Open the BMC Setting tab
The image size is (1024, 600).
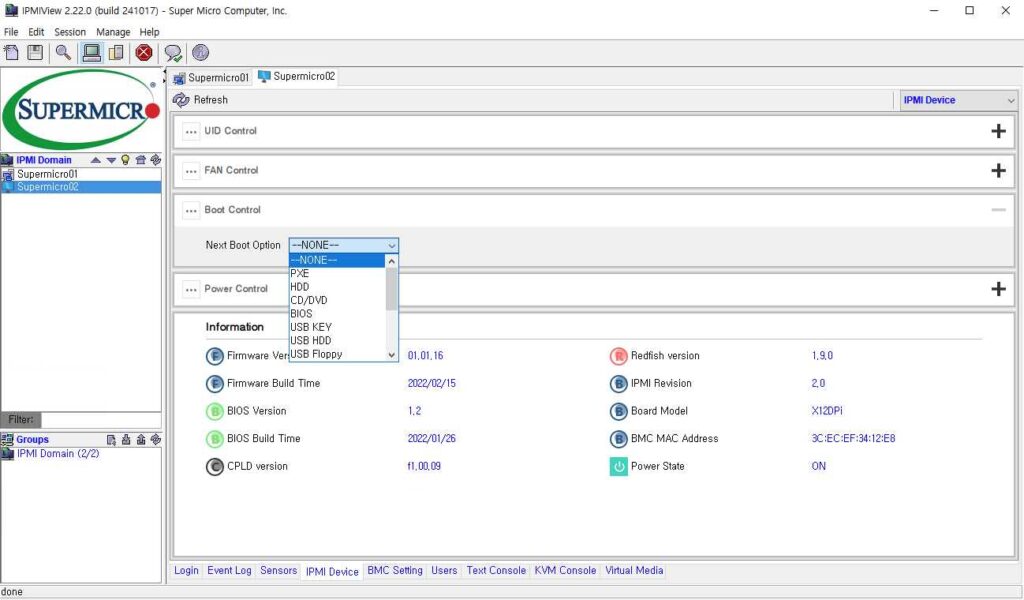395,571
